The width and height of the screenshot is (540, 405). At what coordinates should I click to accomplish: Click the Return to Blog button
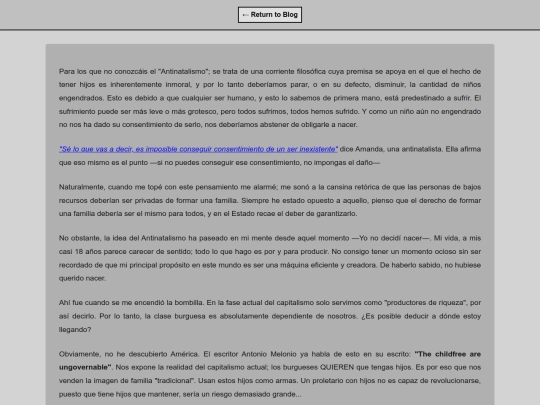[270, 15]
